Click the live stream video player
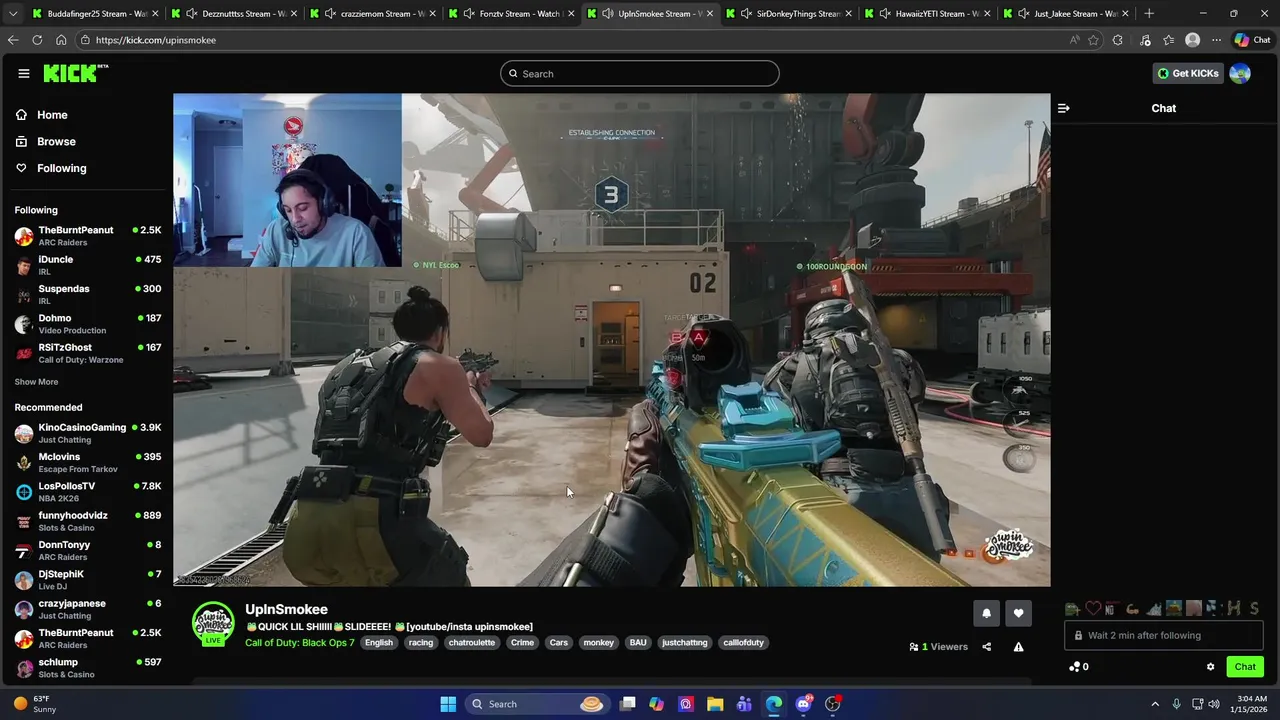The image size is (1280, 720). [612, 340]
